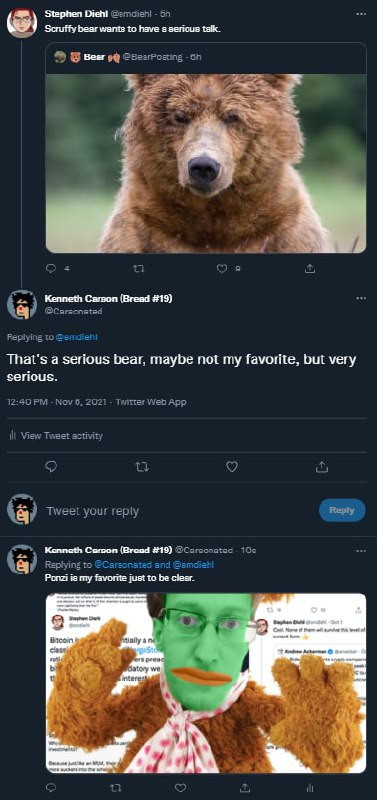Image resolution: width=377 pixels, height=800 pixels.
Task: Like the Ponzi is my favorite tweet
Action: tap(180, 788)
